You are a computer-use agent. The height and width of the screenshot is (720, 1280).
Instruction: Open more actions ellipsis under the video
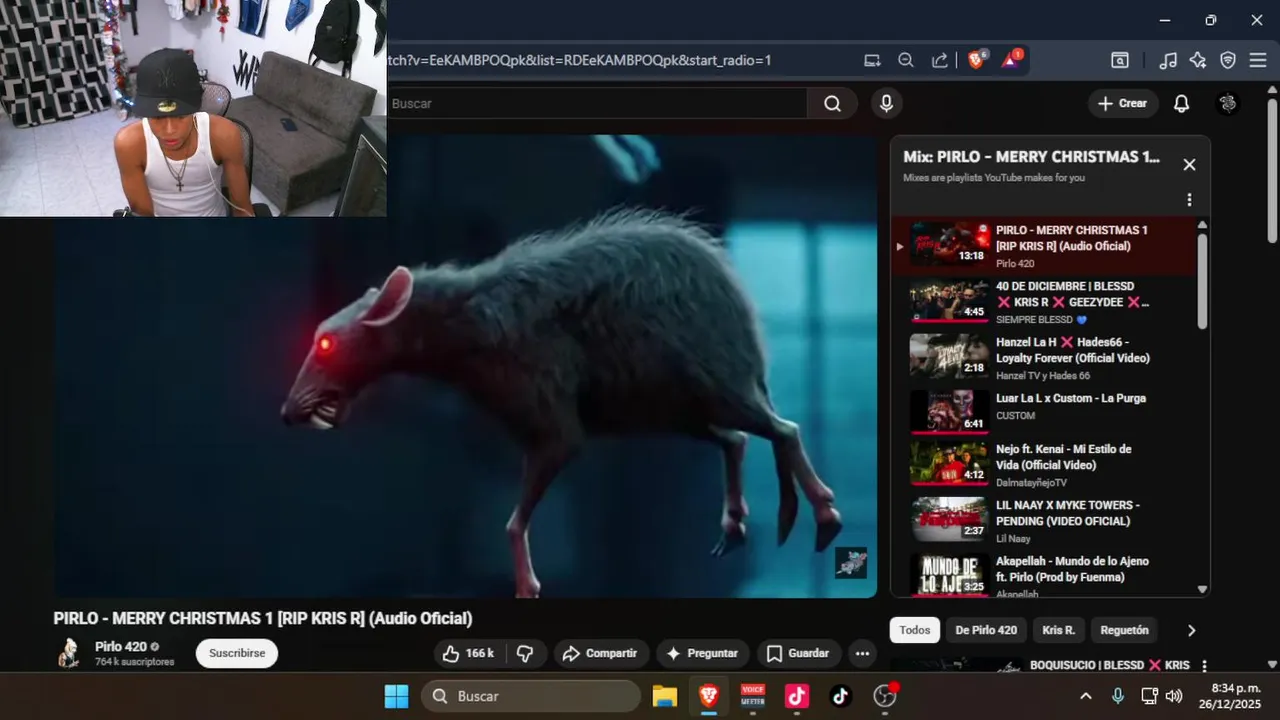[862, 653]
